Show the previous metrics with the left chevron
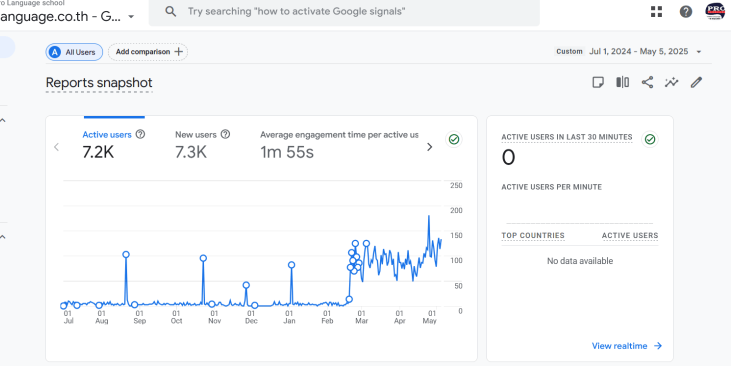This screenshot has width=731, height=366. 56,147
